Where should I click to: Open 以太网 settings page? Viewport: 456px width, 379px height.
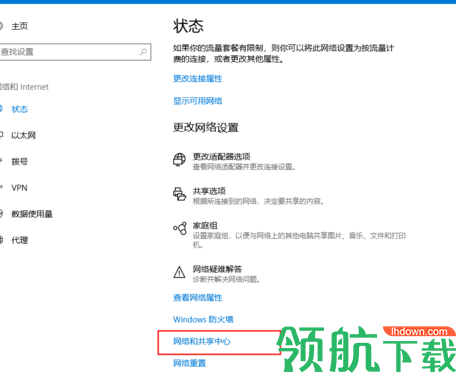tap(23, 135)
